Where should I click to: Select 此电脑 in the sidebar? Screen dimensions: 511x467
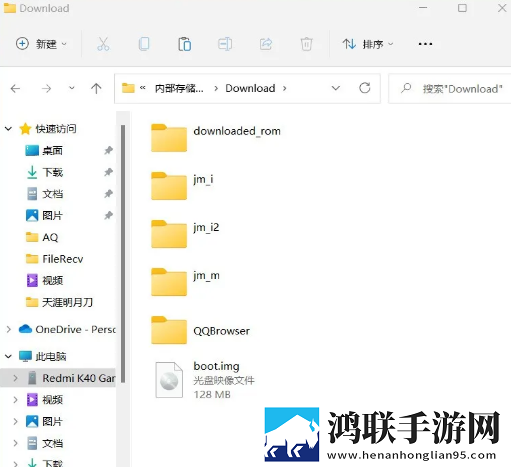pos(42,356)
